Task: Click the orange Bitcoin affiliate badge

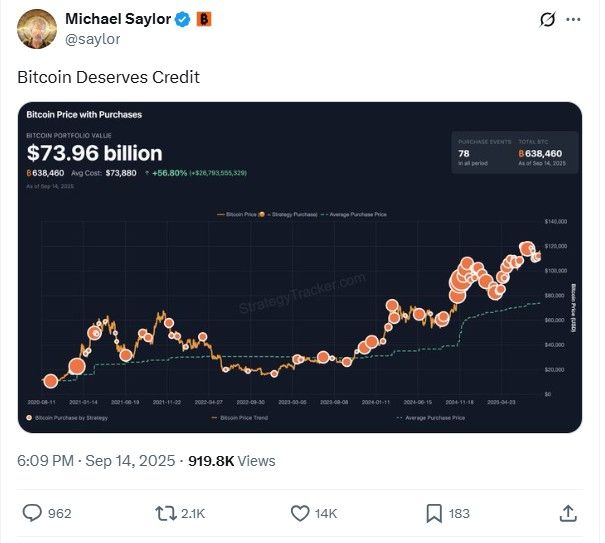Action: (x=204, y=19)
